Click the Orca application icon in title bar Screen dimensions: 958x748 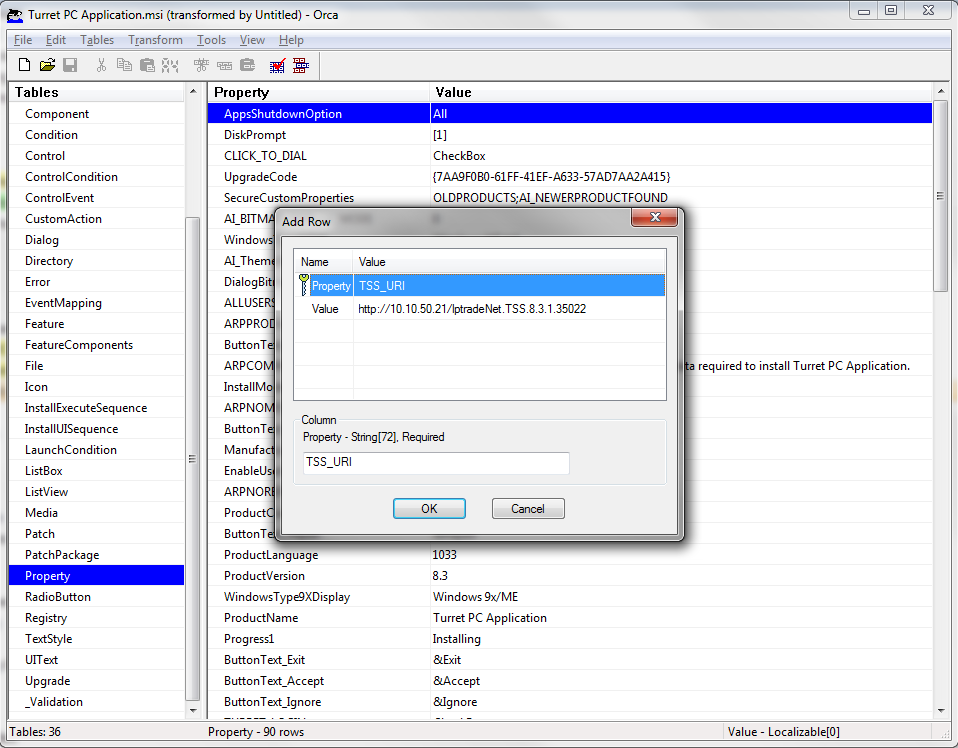[x=15, y=15]
